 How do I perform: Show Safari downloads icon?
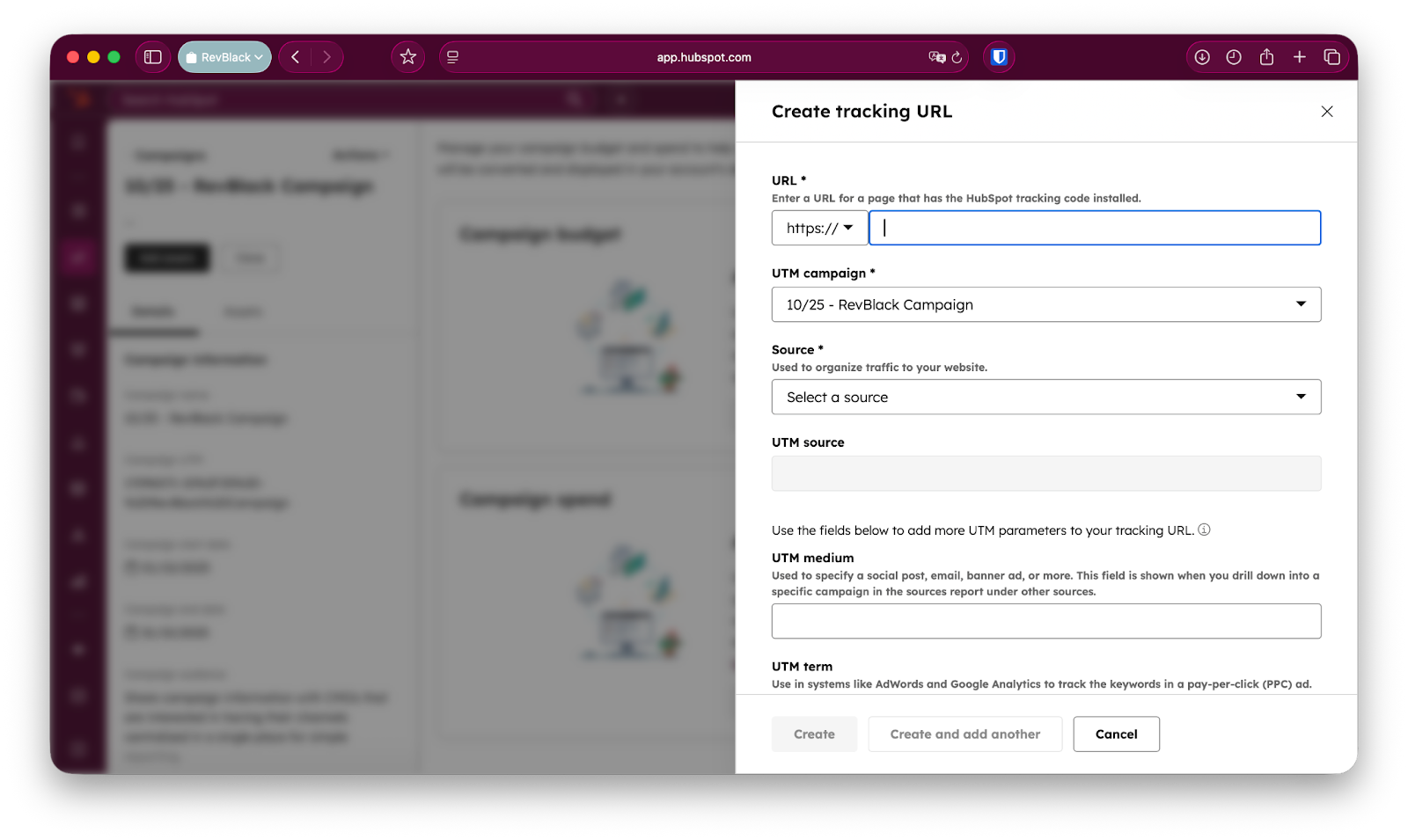[x=1202, y=57]
